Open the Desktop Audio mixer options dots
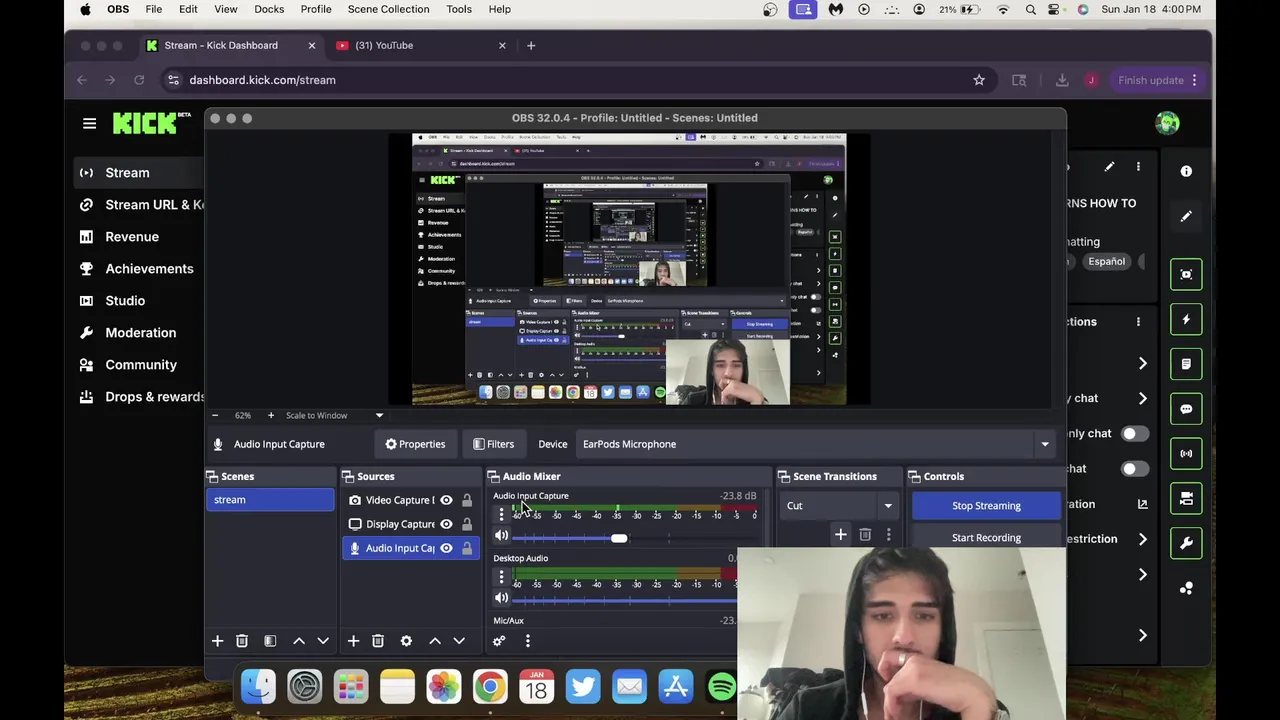 (501, 577)
